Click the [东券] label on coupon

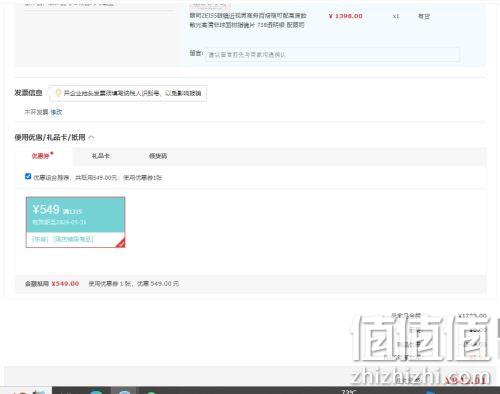coord(40,239)
